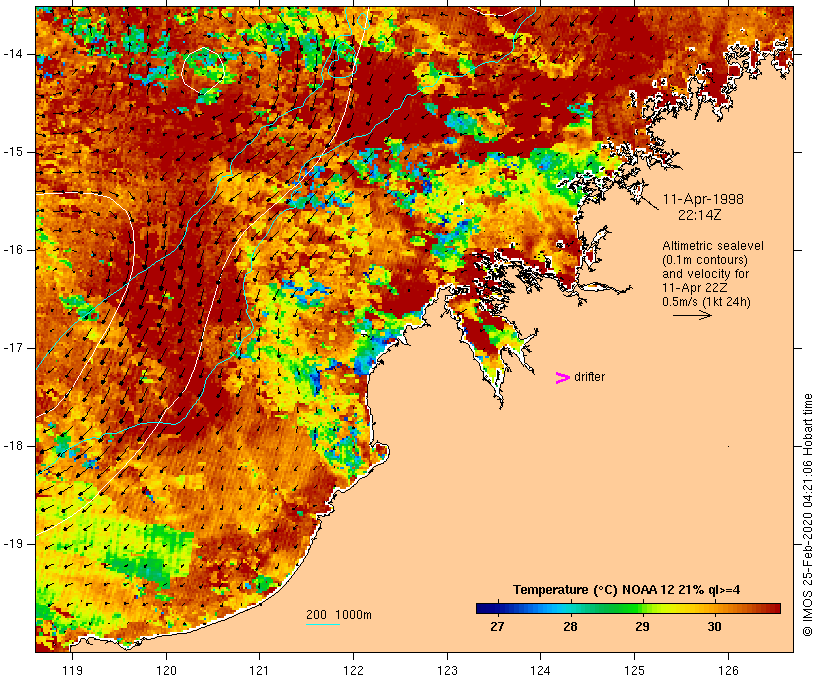This screenshot has width=820, height=680.
Task: Click the '0.5m/s (1kt 24h)' scale text
Action: click(x=706, y=302)
